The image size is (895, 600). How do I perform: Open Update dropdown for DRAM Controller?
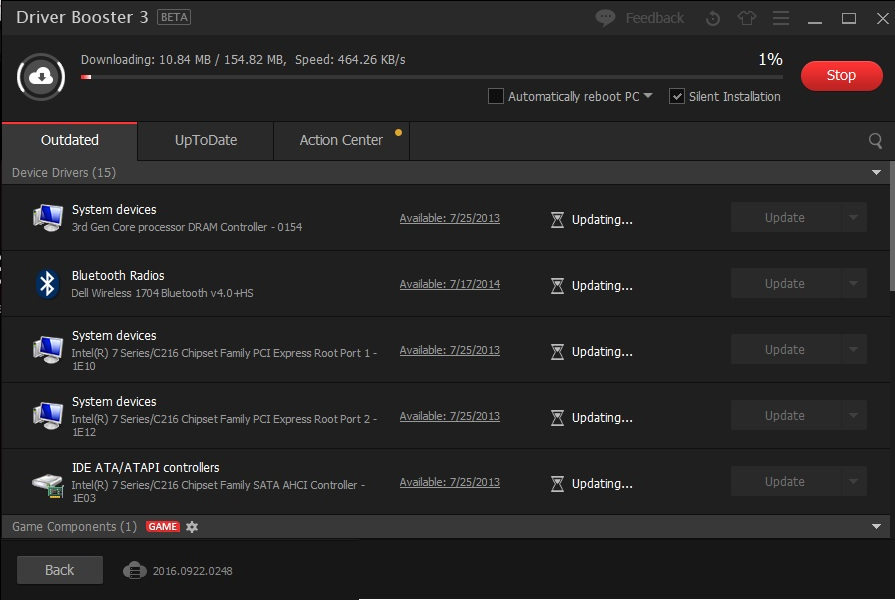tap(853, 218)
